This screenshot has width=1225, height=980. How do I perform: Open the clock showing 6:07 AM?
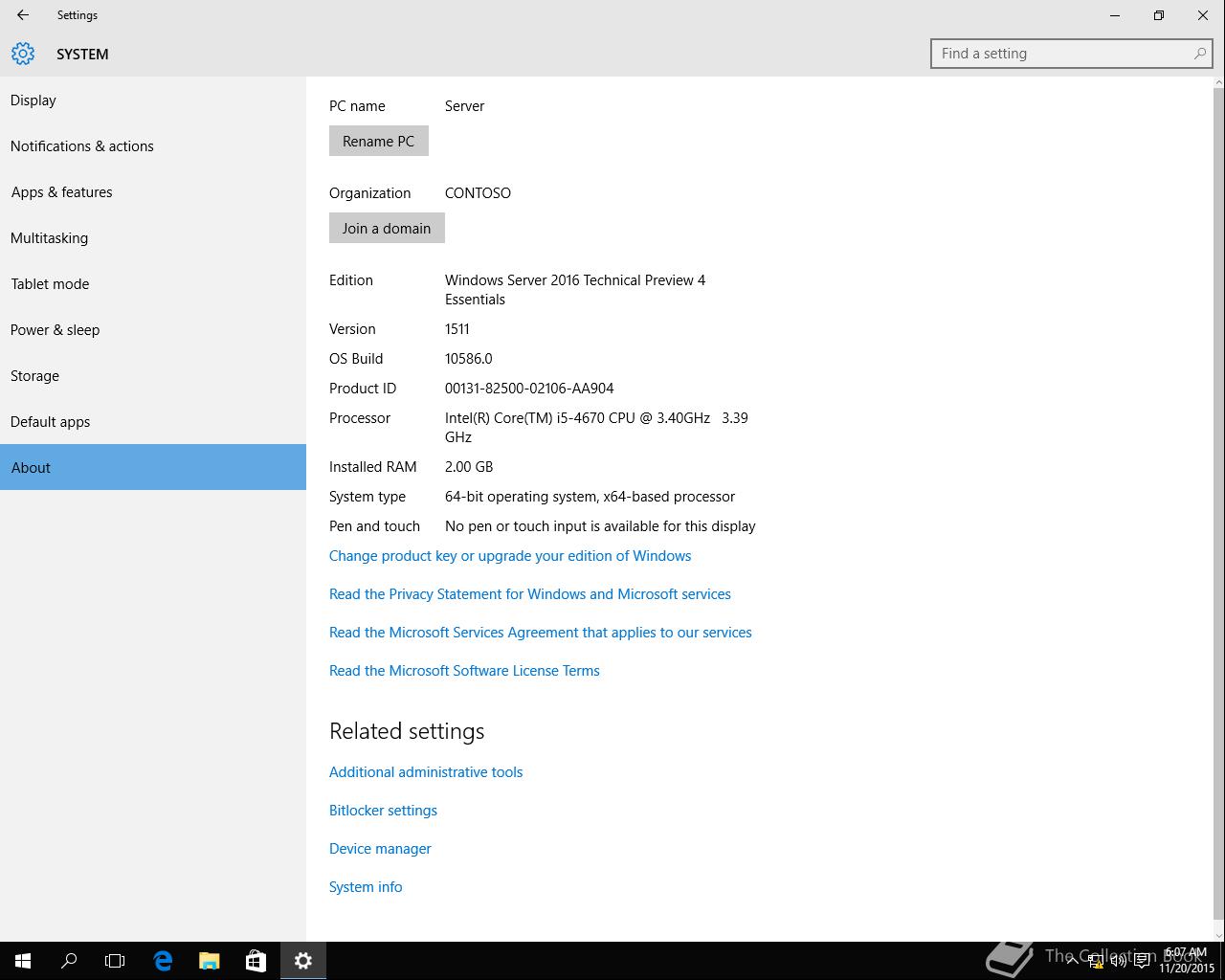point(1186,961)
